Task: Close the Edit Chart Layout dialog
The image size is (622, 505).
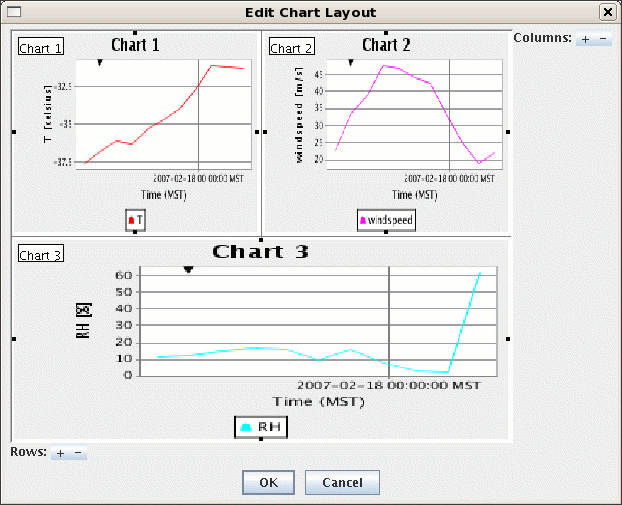Action: [607, 12]
